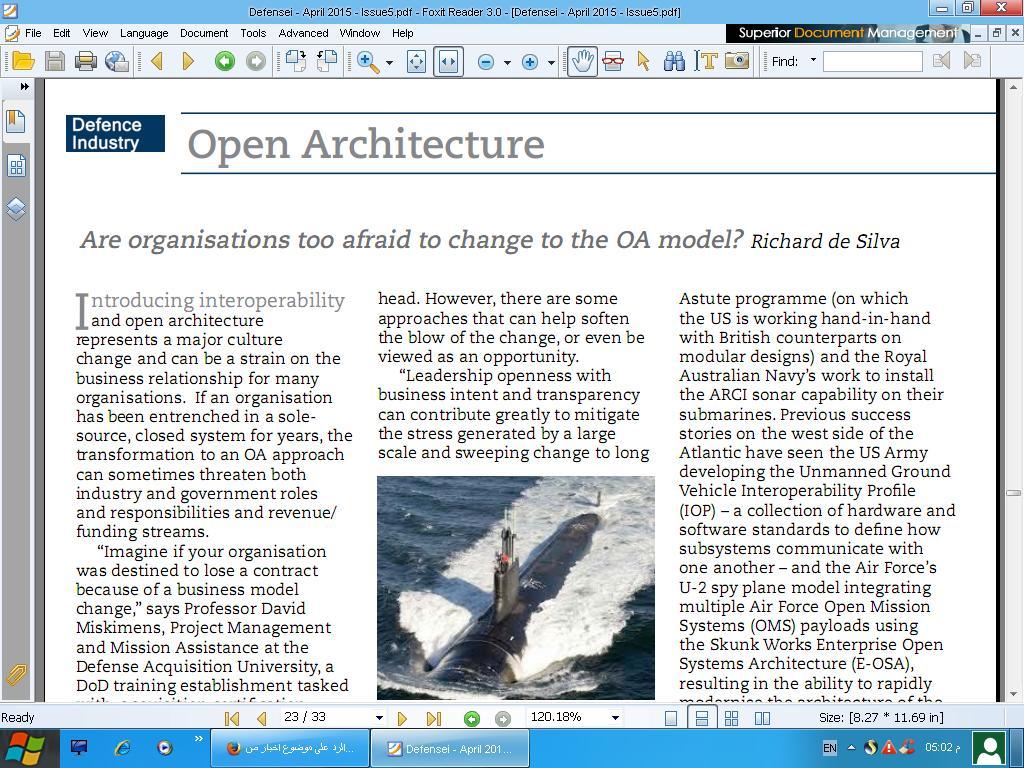
Task: Rotate page clockwise icon
Action: click(x=296, y=61)
